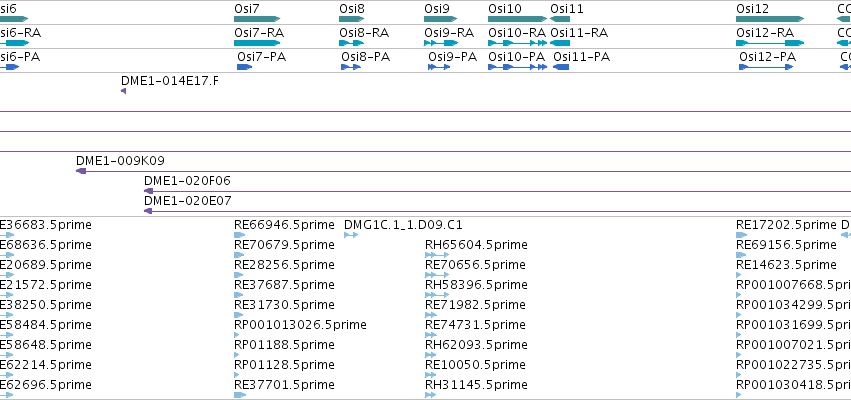Click the RE37687.5prime label
The height and width of the screenshot is (400, 851).
284,285
